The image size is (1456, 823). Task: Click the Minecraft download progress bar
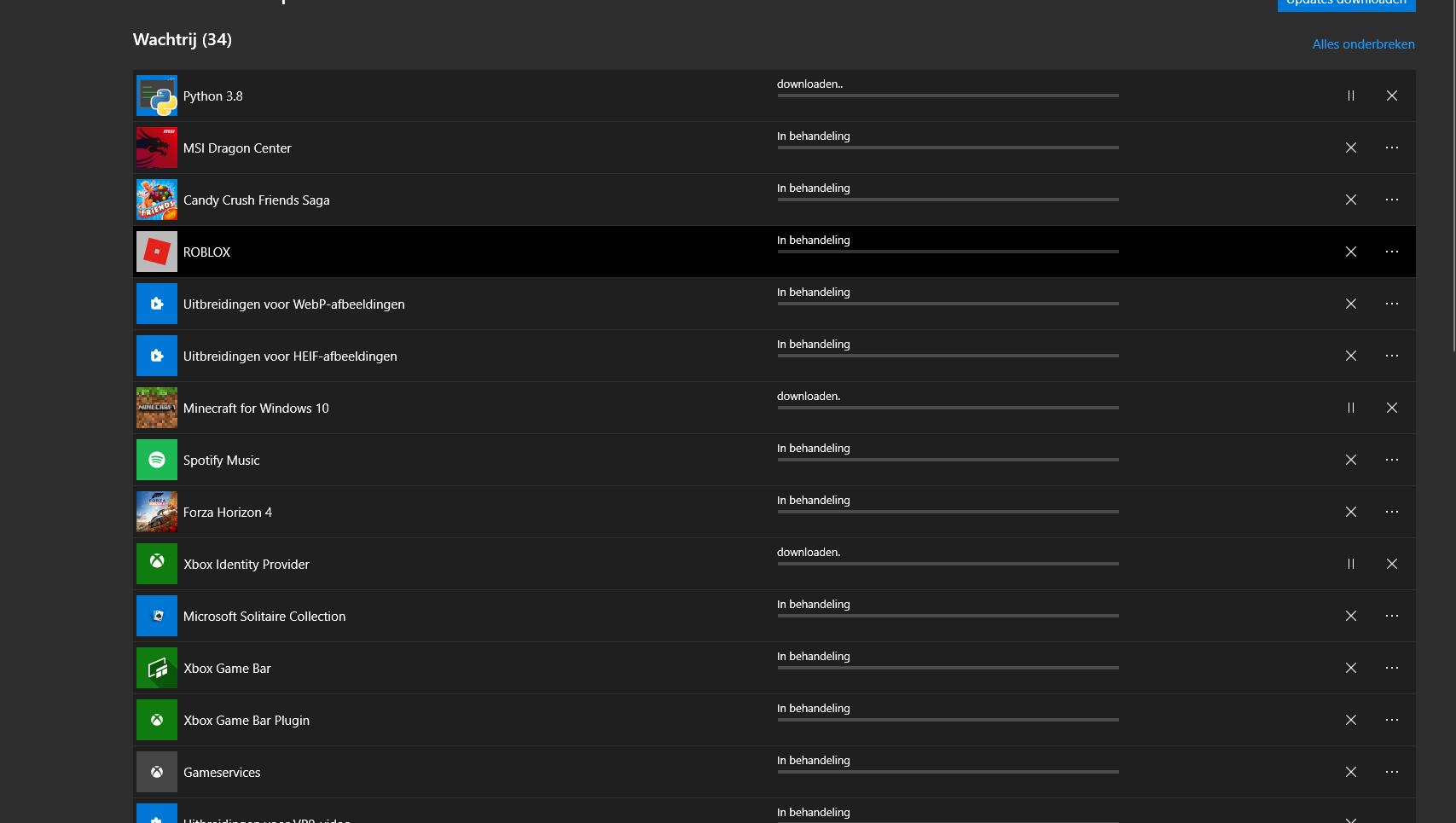[x=948, y=408]
